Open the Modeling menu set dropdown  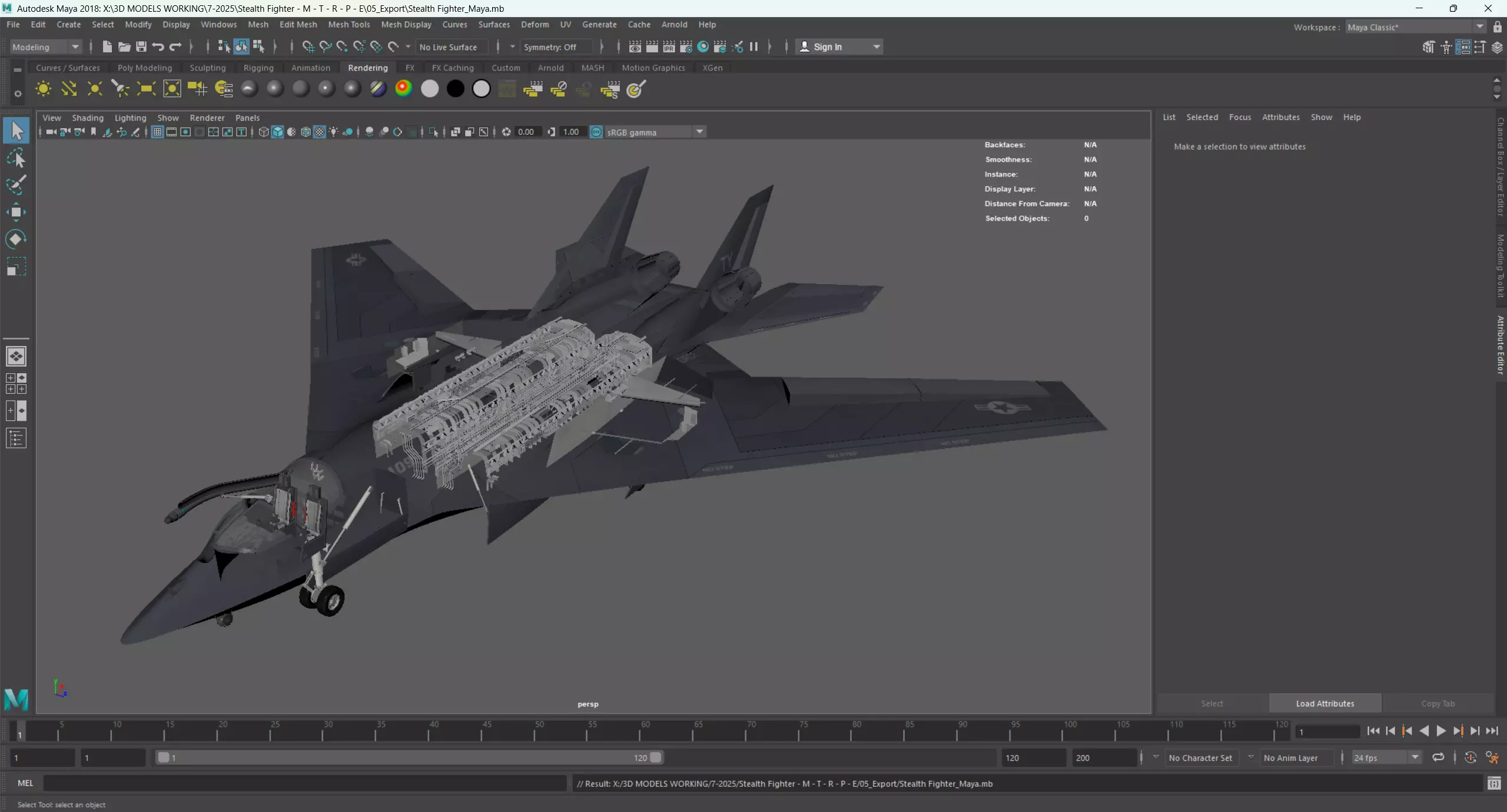click(x=45, y=47)
